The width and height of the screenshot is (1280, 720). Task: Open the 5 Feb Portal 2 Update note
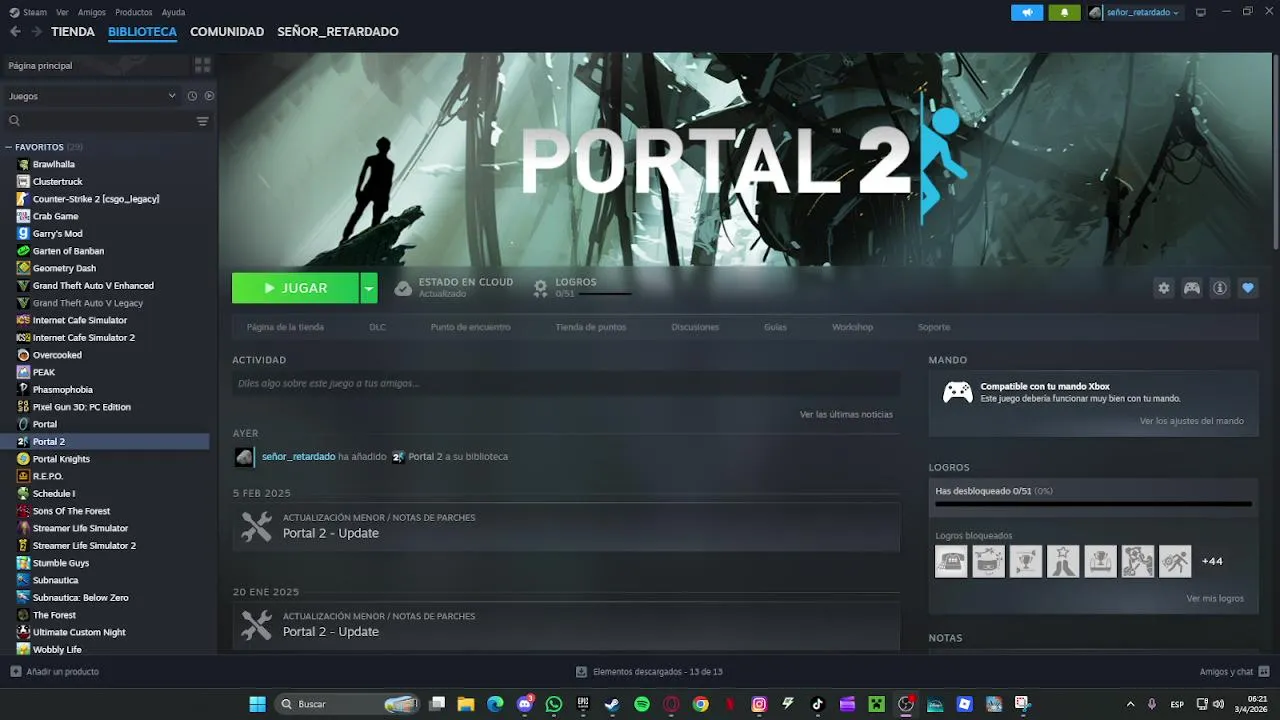click(x=566, y=526)
